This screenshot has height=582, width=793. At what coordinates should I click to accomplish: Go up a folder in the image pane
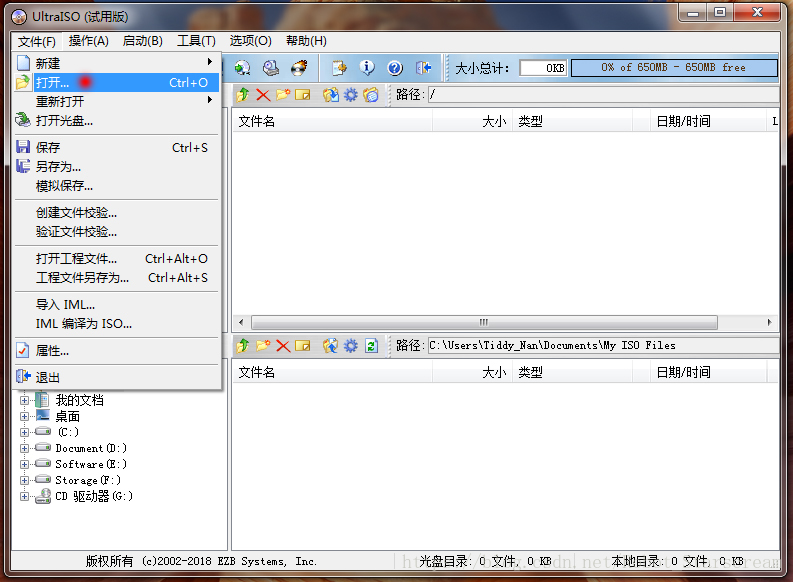(x=243, y=95)
